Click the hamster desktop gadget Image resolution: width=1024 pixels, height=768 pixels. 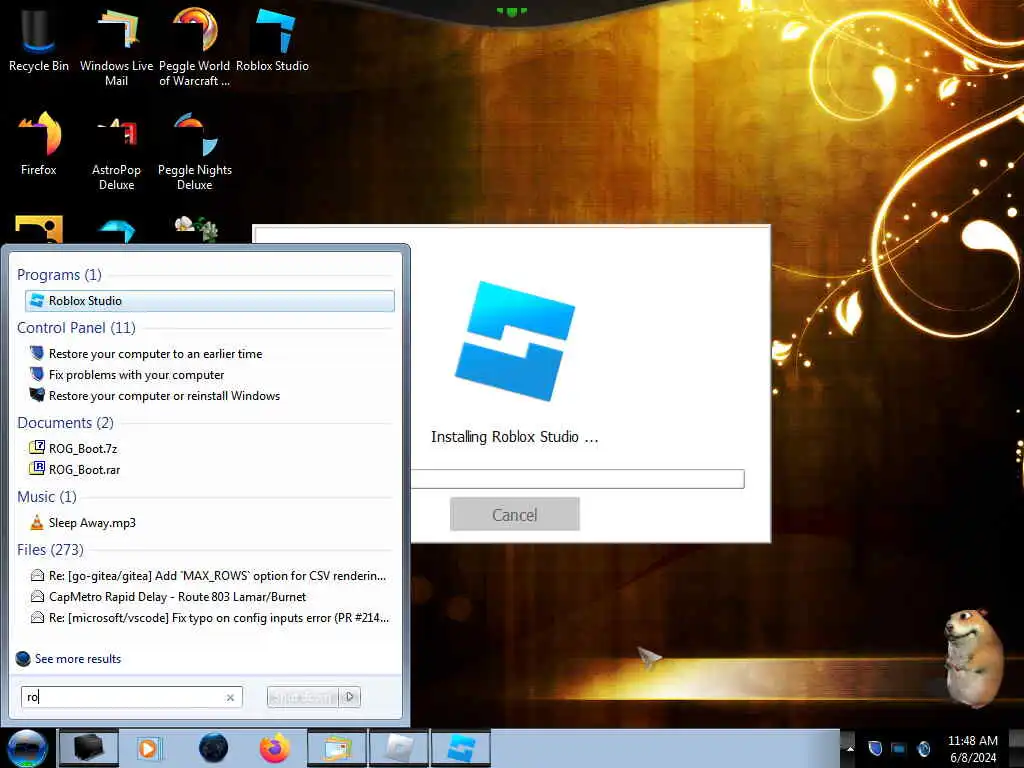(972, 657)
